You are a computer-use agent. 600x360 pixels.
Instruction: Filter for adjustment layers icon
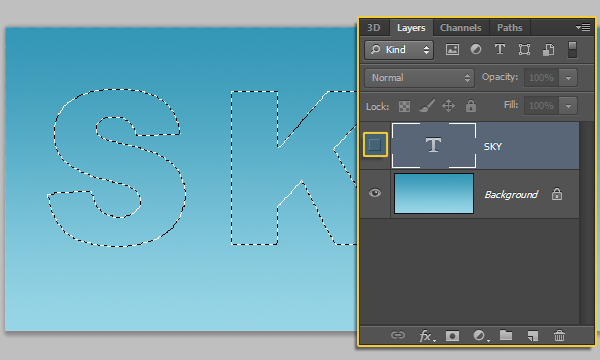476,49
